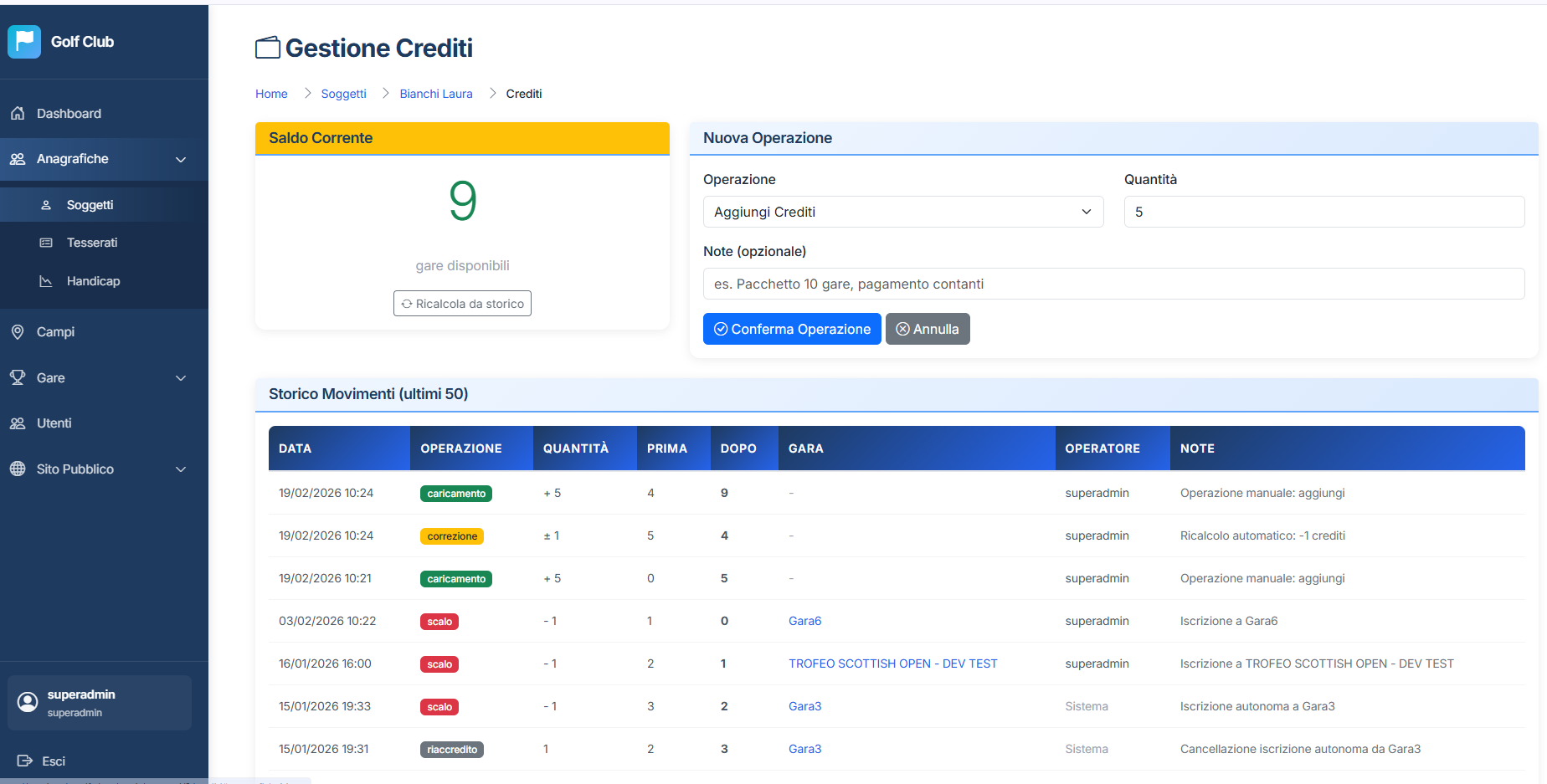Open the TROFEO SCOTTISH OPEN link
Image resolution: width=1547 pixels, height=784 pixels.
[x=892, y=664]
